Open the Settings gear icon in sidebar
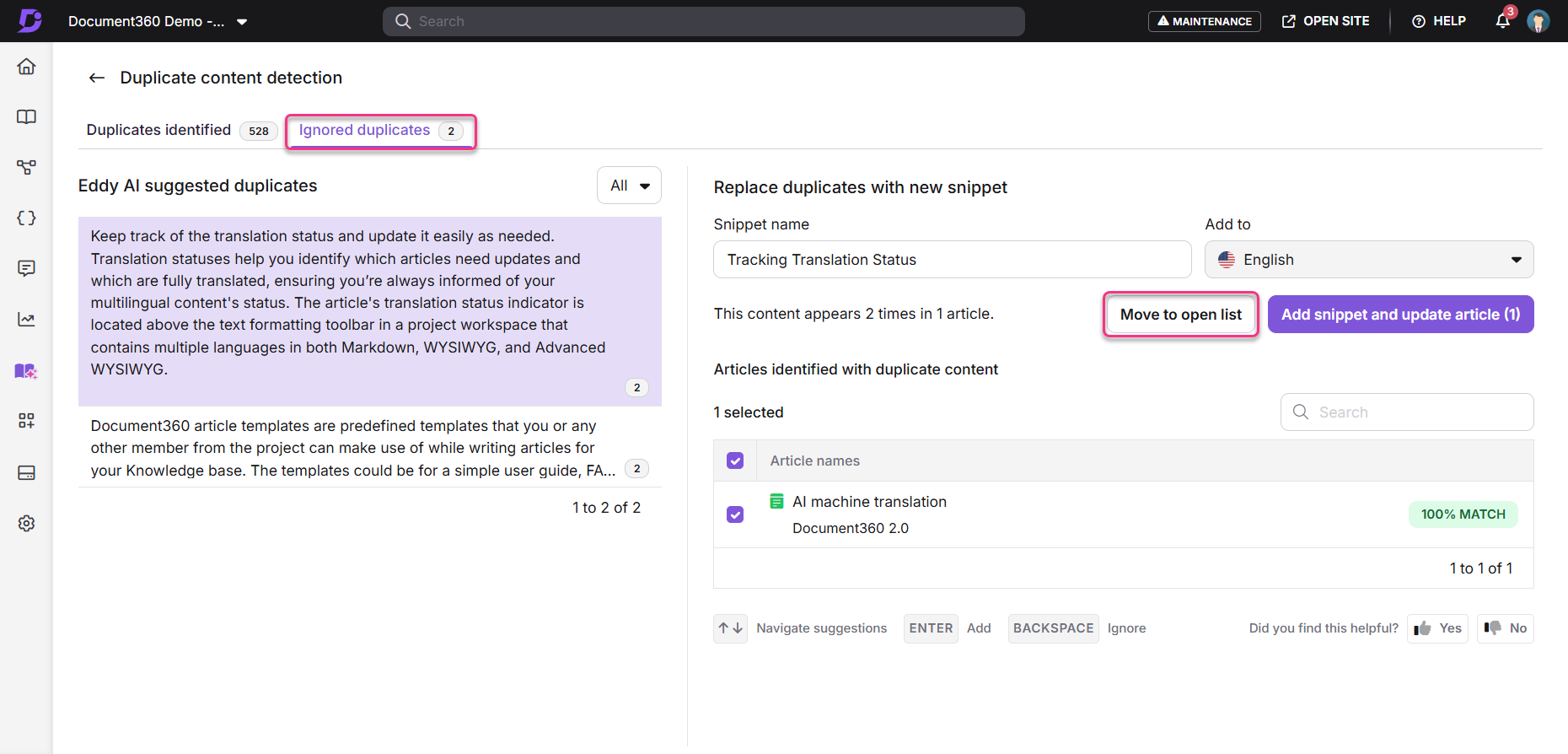 [26, 523]
